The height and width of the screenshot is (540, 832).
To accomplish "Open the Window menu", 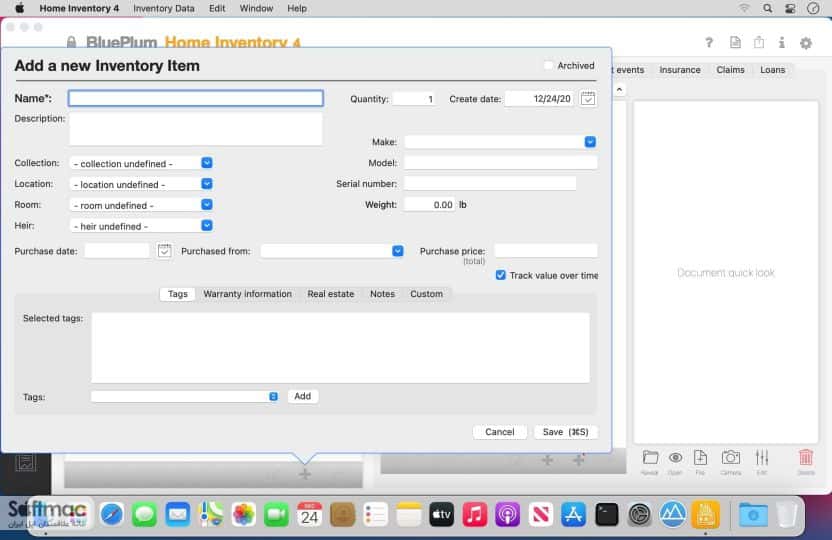I will coord(256,8).
